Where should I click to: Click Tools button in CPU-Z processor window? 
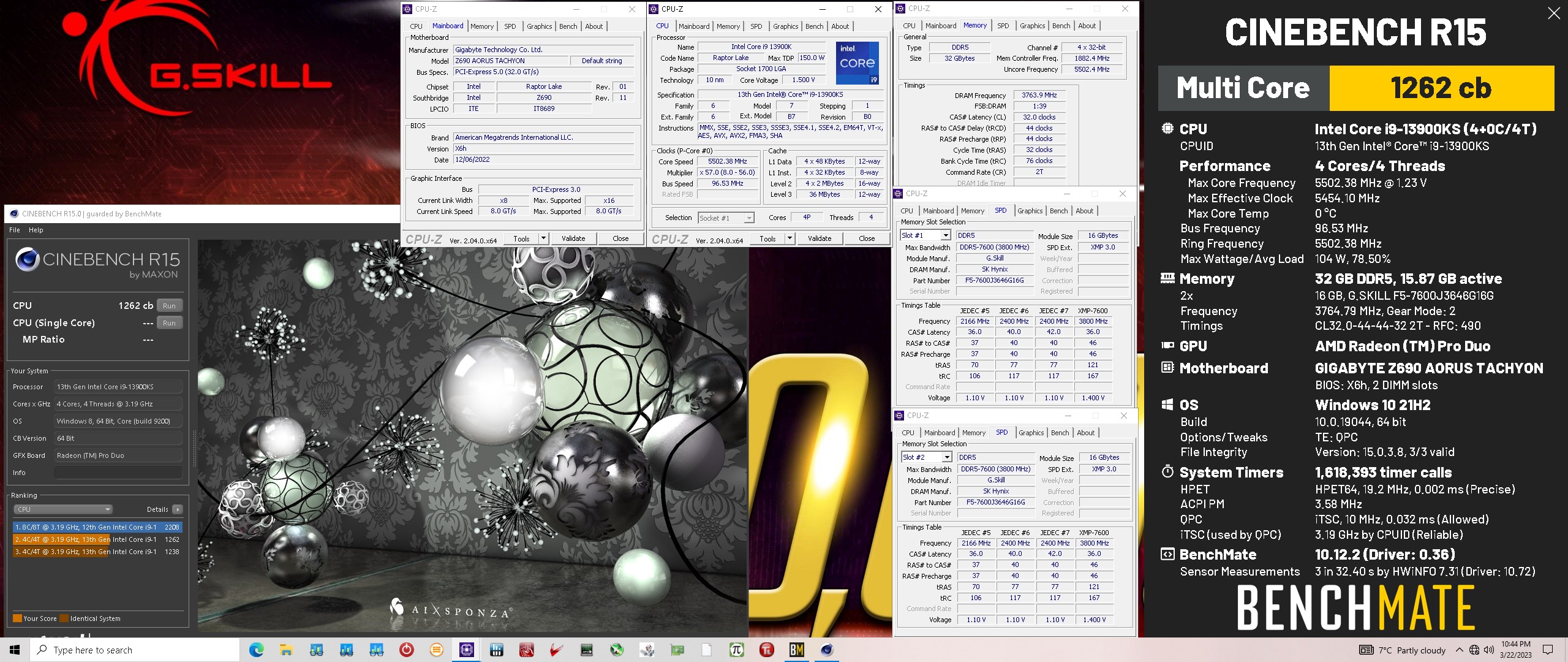tap(767, 238)
